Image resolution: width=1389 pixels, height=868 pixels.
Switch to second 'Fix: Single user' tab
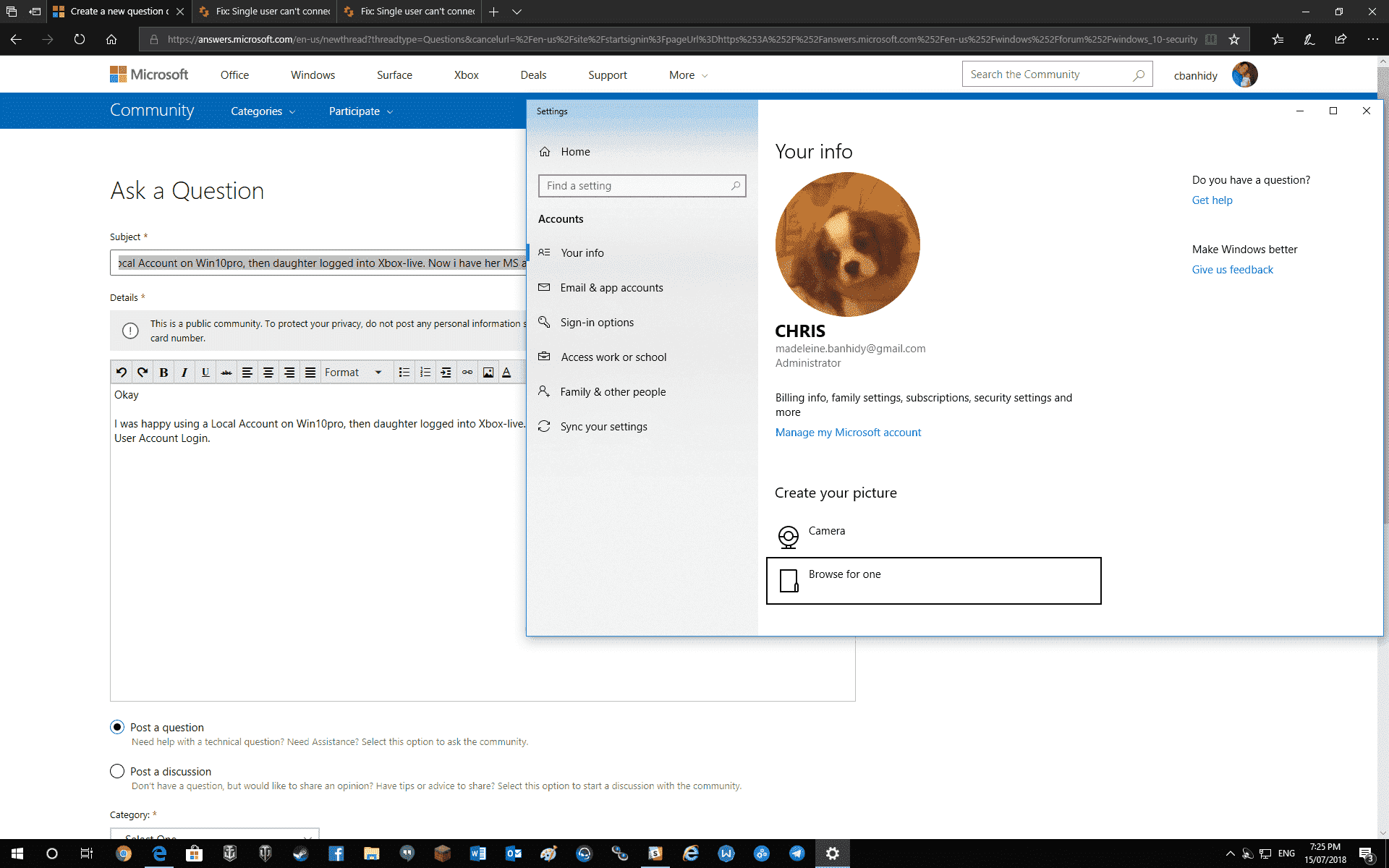(265, 12)
